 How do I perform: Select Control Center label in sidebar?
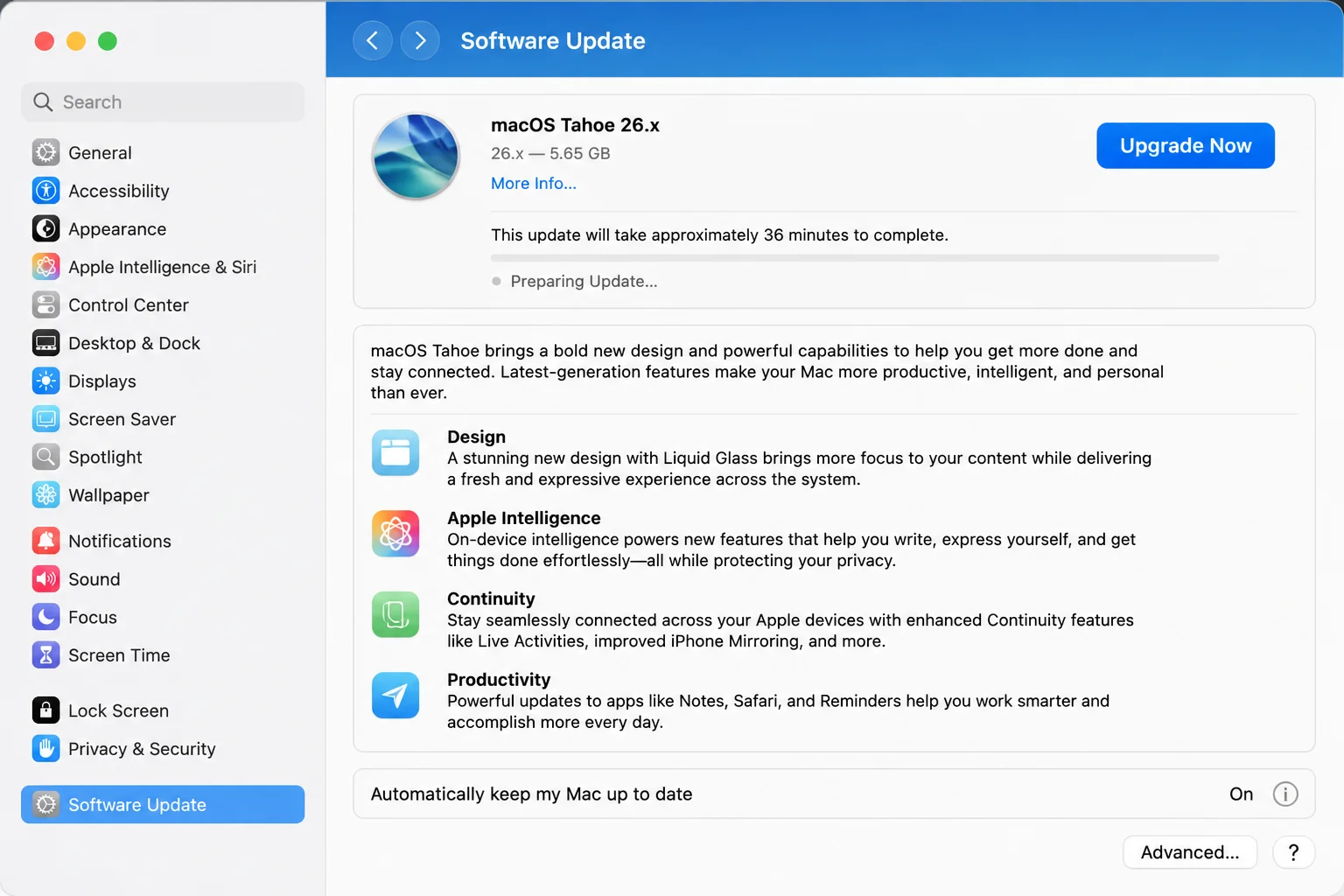click(x=129, y=304)
